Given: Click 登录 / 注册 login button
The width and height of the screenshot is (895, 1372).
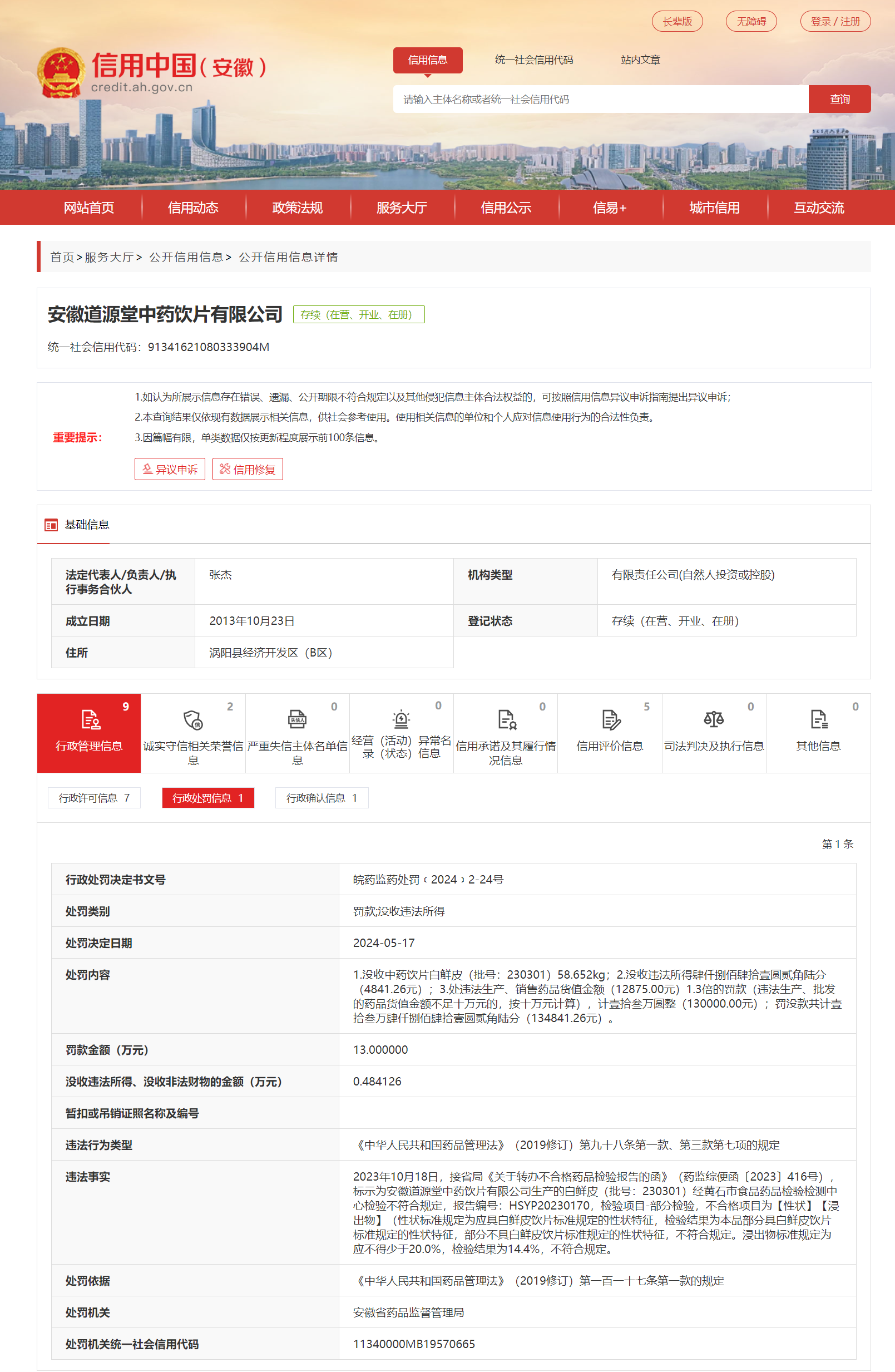Looking at the screenshot, I should (835, 21).
